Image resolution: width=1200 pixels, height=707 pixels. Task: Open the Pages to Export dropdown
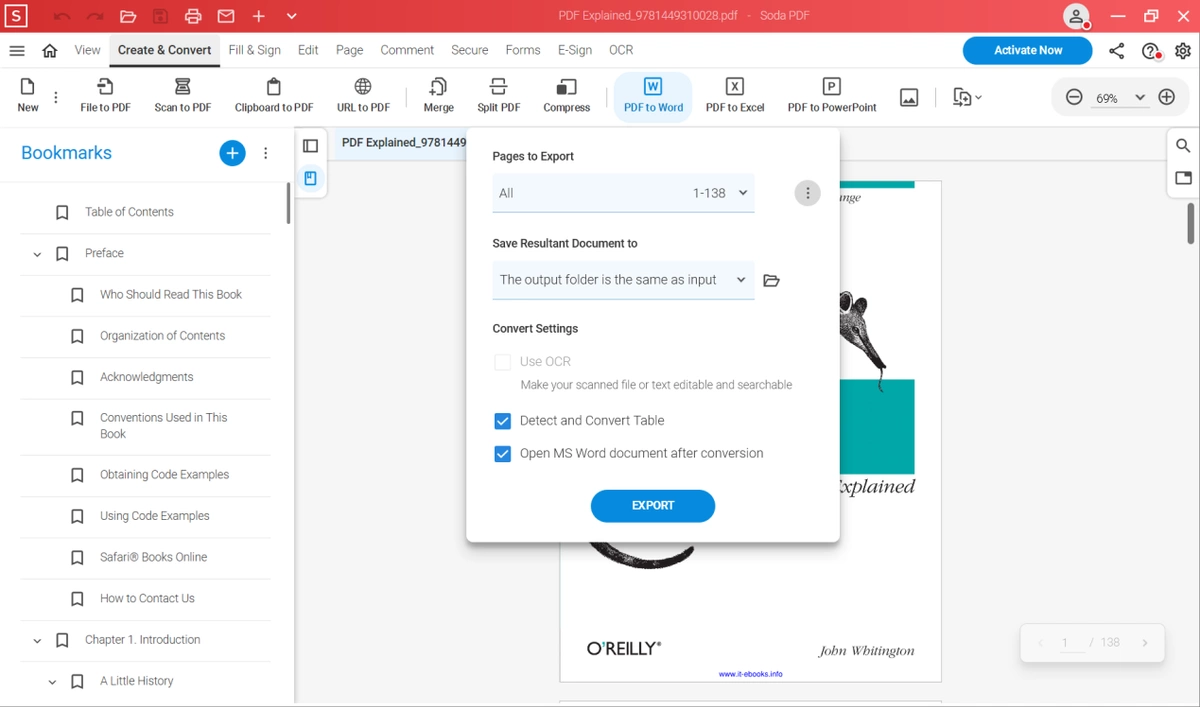point(623,193)
